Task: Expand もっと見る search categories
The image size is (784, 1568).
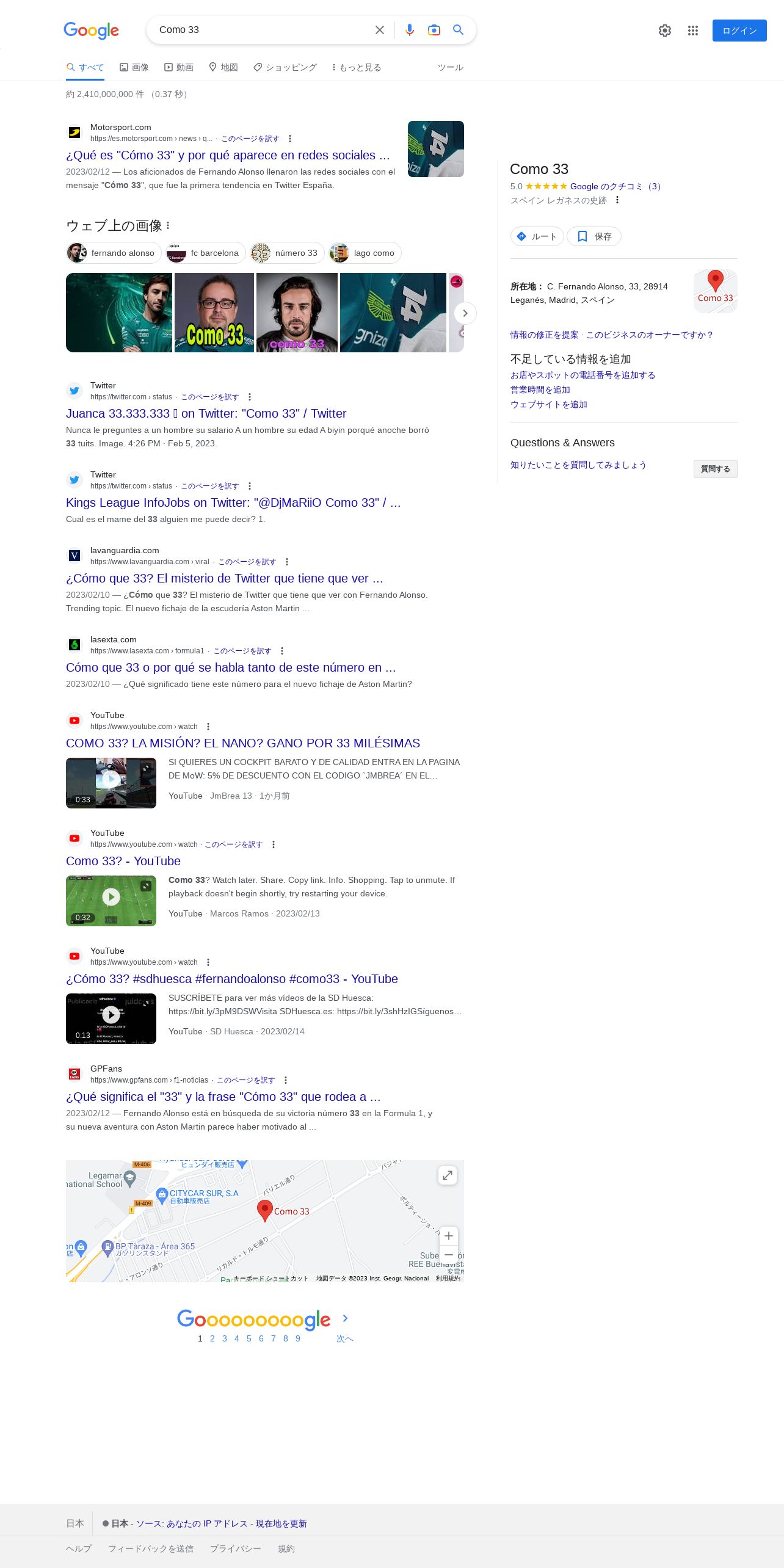Action: (356, 67)
